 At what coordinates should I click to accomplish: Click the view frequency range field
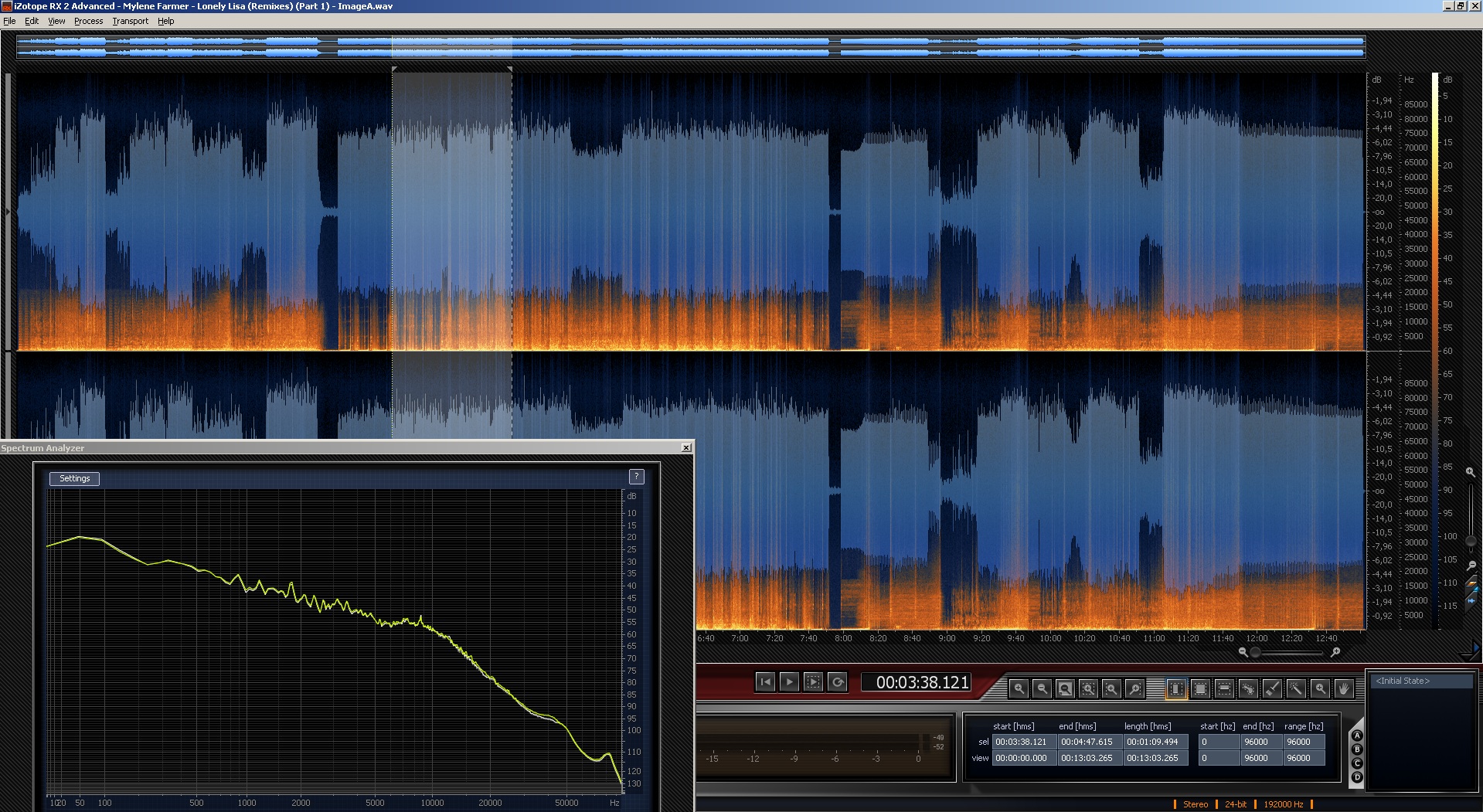tap(1304, 758)
